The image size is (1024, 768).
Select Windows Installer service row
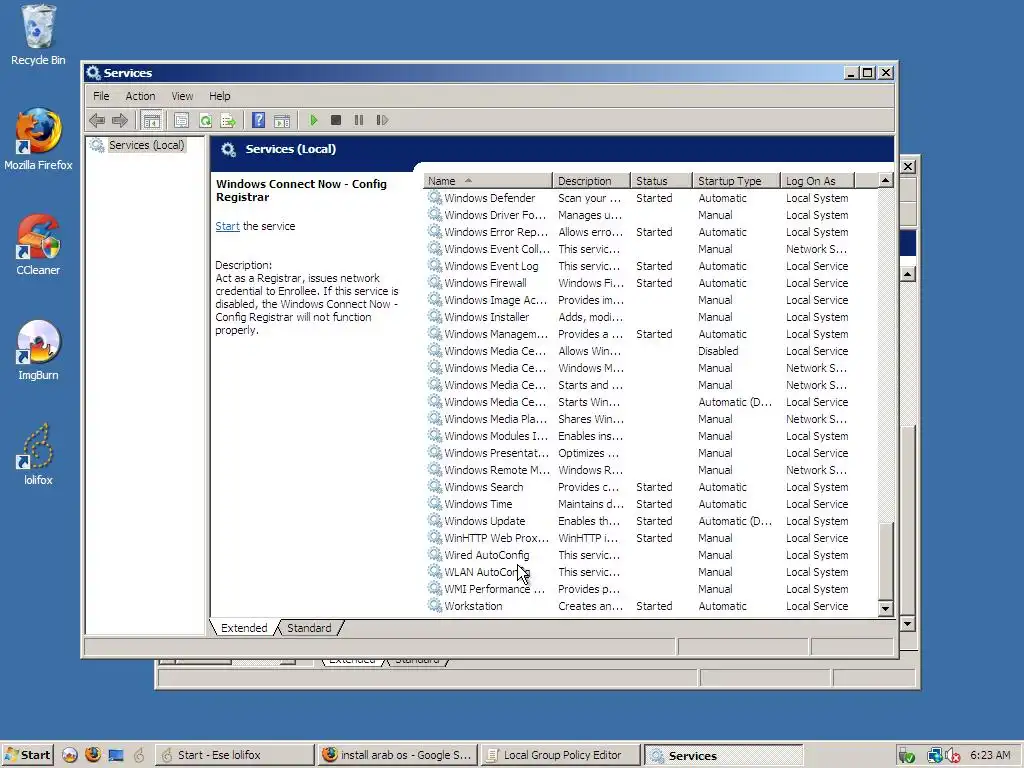click(x=650, y=317)
